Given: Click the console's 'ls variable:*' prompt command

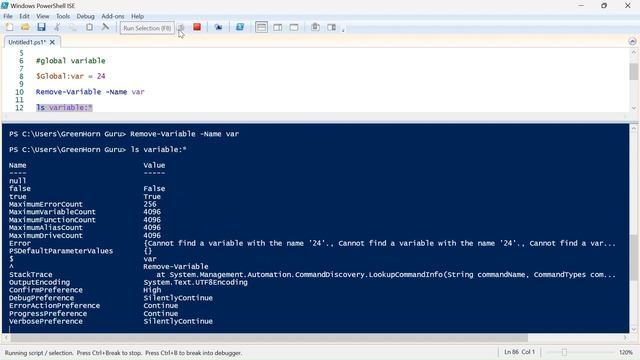Looking at the screenshot, I should [x=158, y=150].
